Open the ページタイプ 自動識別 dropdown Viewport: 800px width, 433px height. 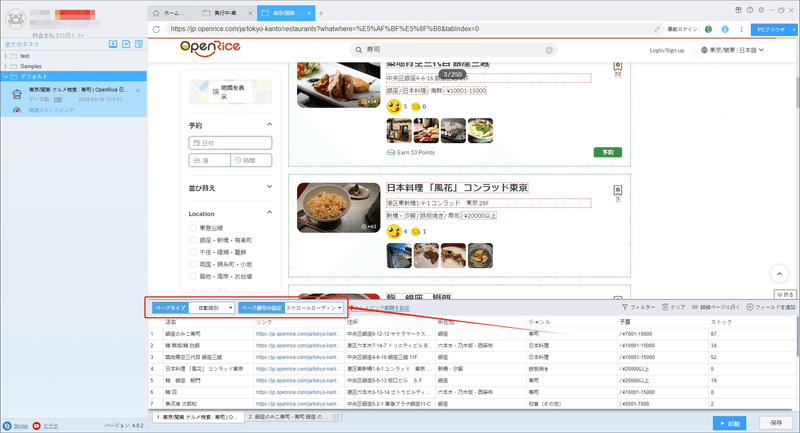(x=212, y=308)
